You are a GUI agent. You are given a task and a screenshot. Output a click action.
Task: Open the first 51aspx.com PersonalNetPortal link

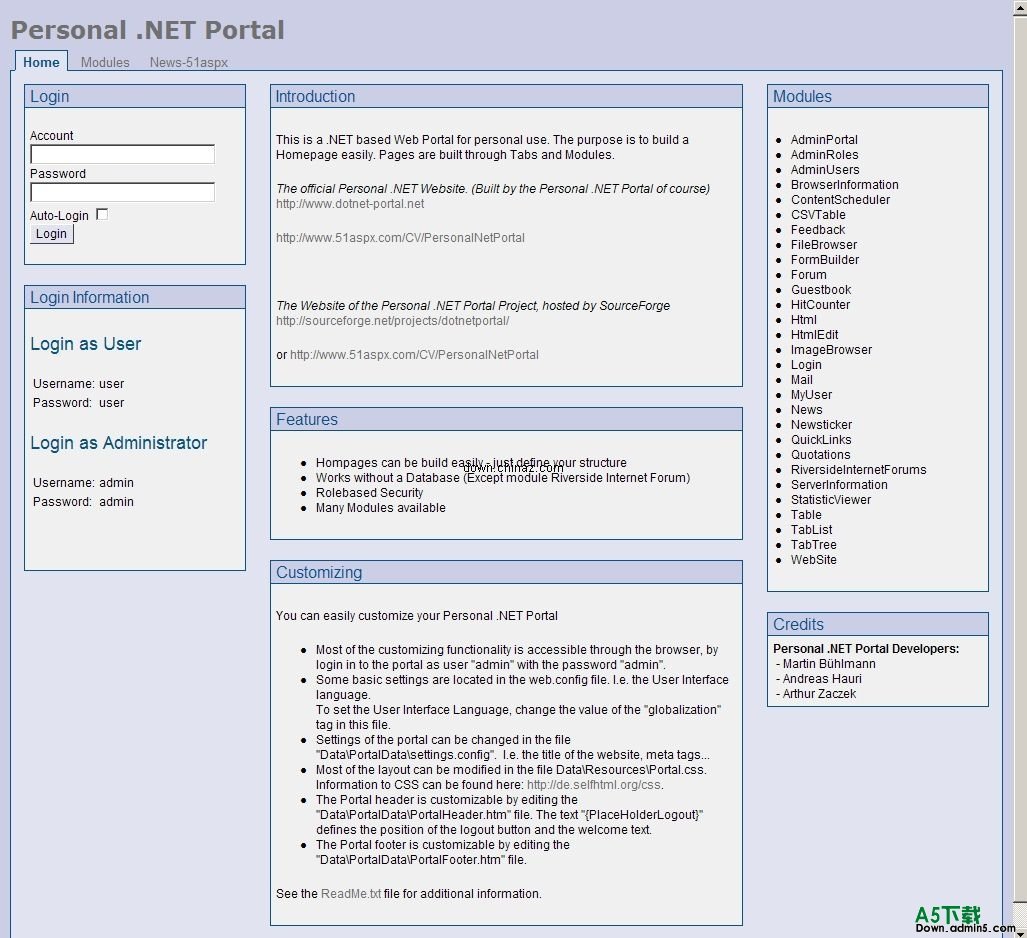click(400, 238)
